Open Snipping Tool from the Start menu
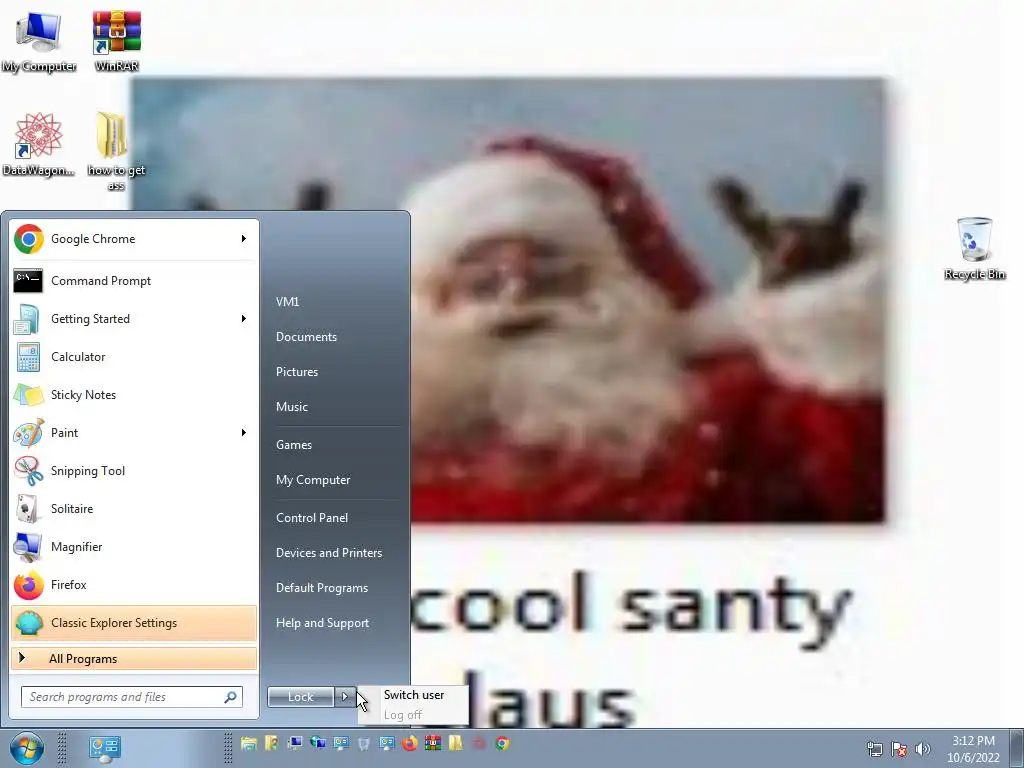This screenshot has height=768, width=1024. 134,471
